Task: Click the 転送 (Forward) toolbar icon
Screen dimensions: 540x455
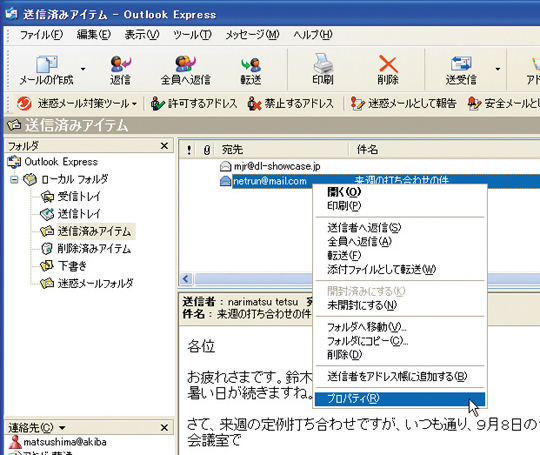Action: [251, 70]
